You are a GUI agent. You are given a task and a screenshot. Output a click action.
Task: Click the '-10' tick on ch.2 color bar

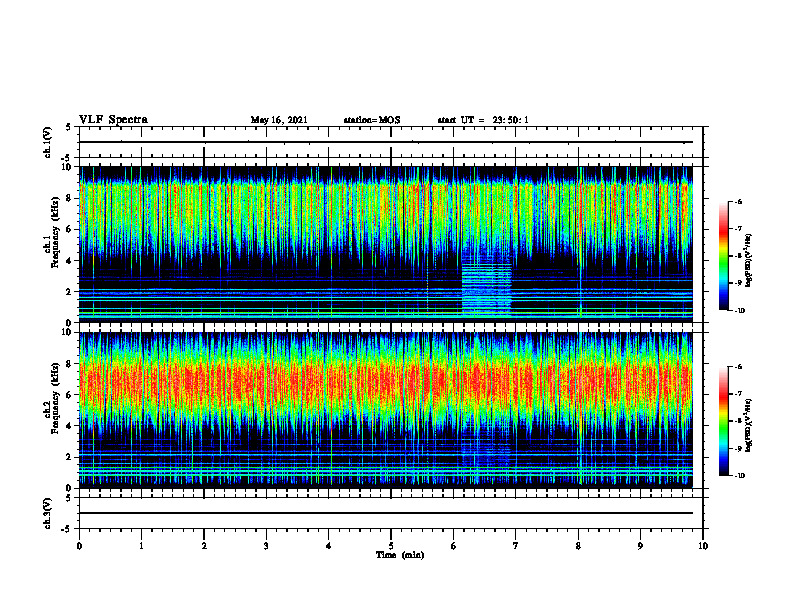point(740,476)
